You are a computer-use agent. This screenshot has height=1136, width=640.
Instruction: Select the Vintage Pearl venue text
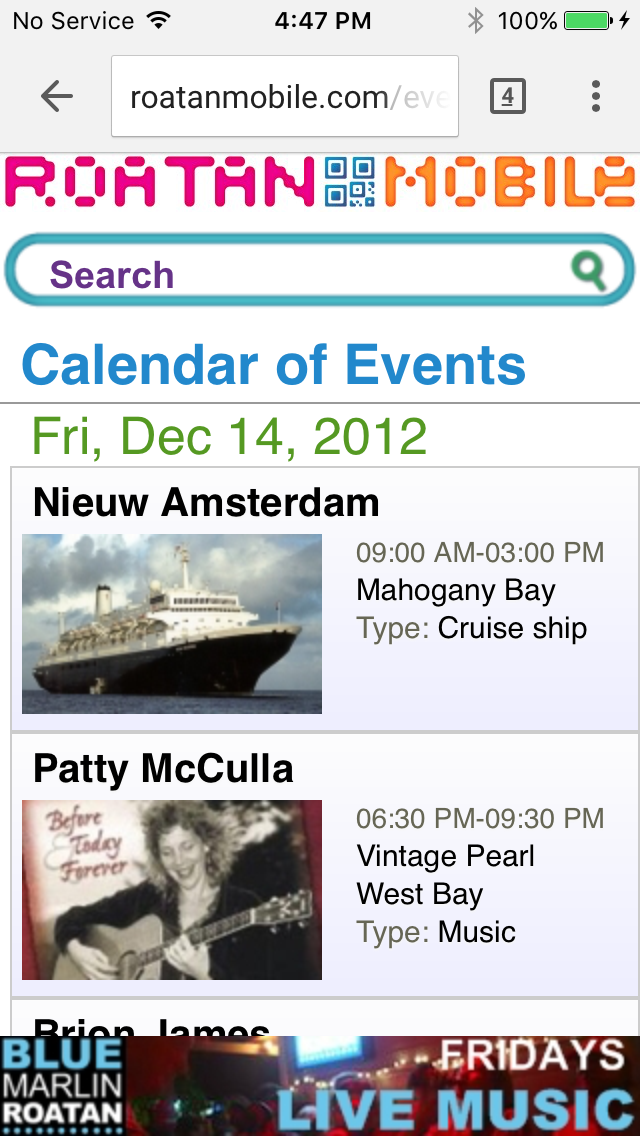[x=445, y=856]
